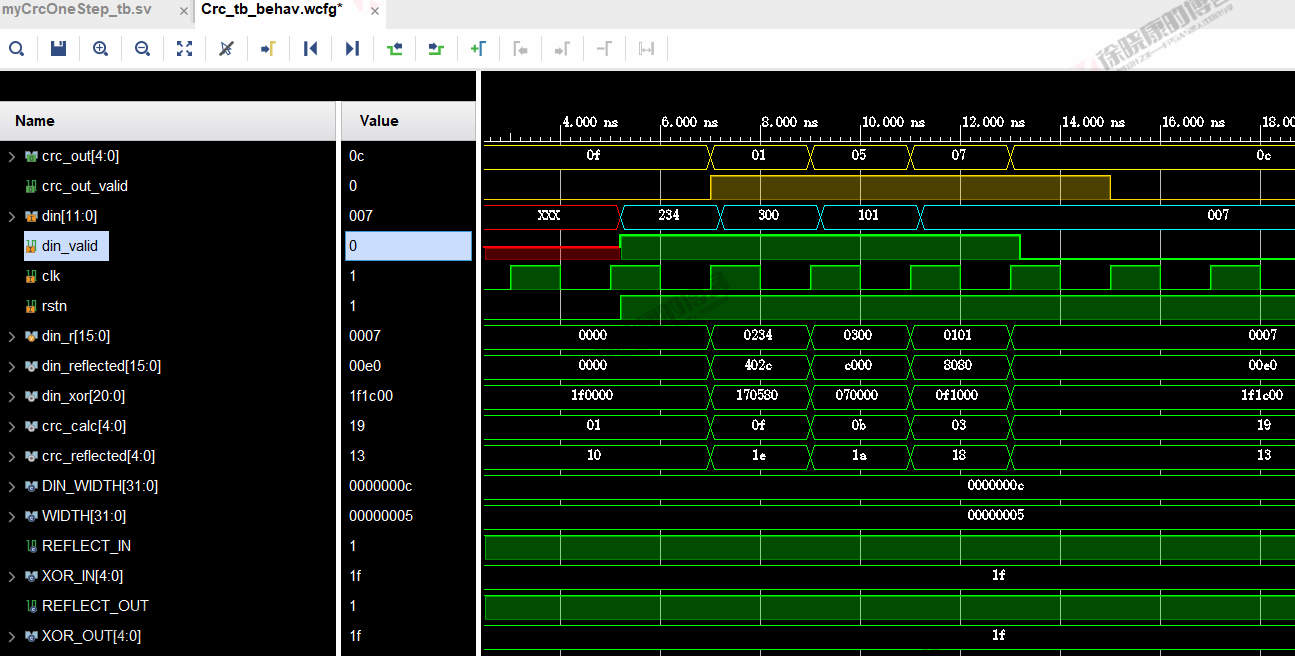Viewport: 1295px width, 656px height.
Task: Select the REFLECT_IN signal
Action: 86,546
